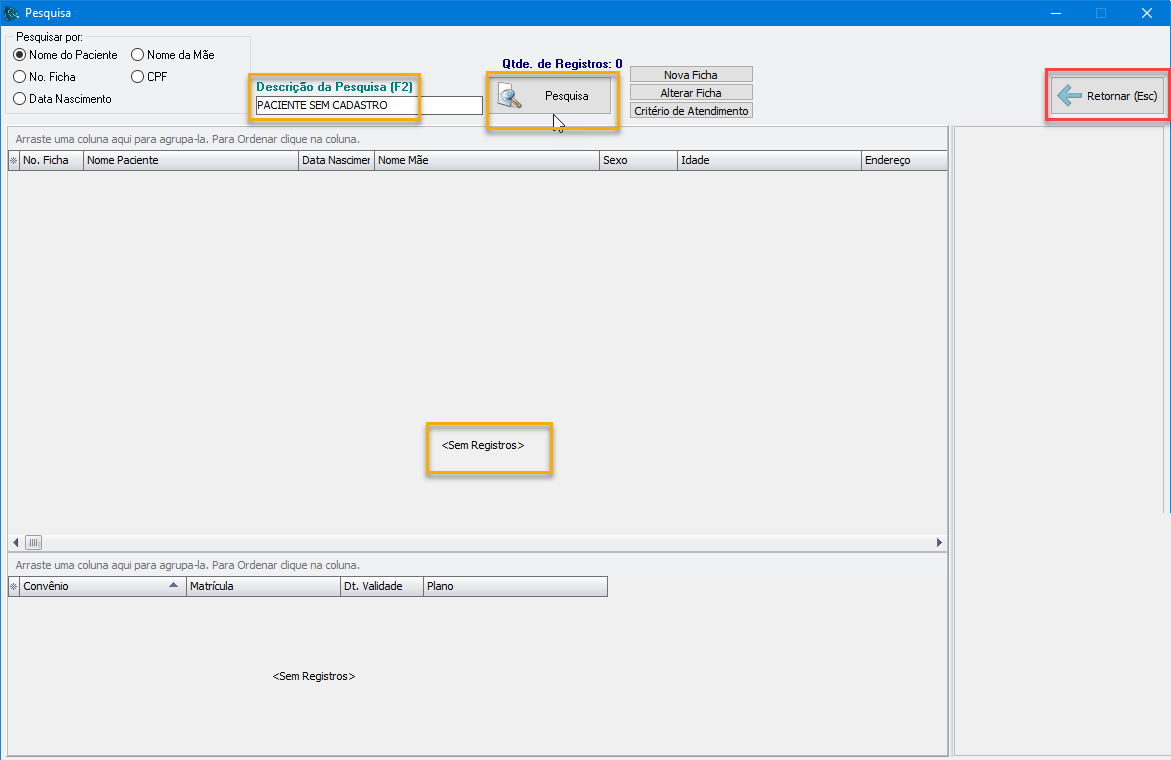Sort by the Idade column header
The width and height of the screenshot is (1171, 760).
click(x=766, y=160)
